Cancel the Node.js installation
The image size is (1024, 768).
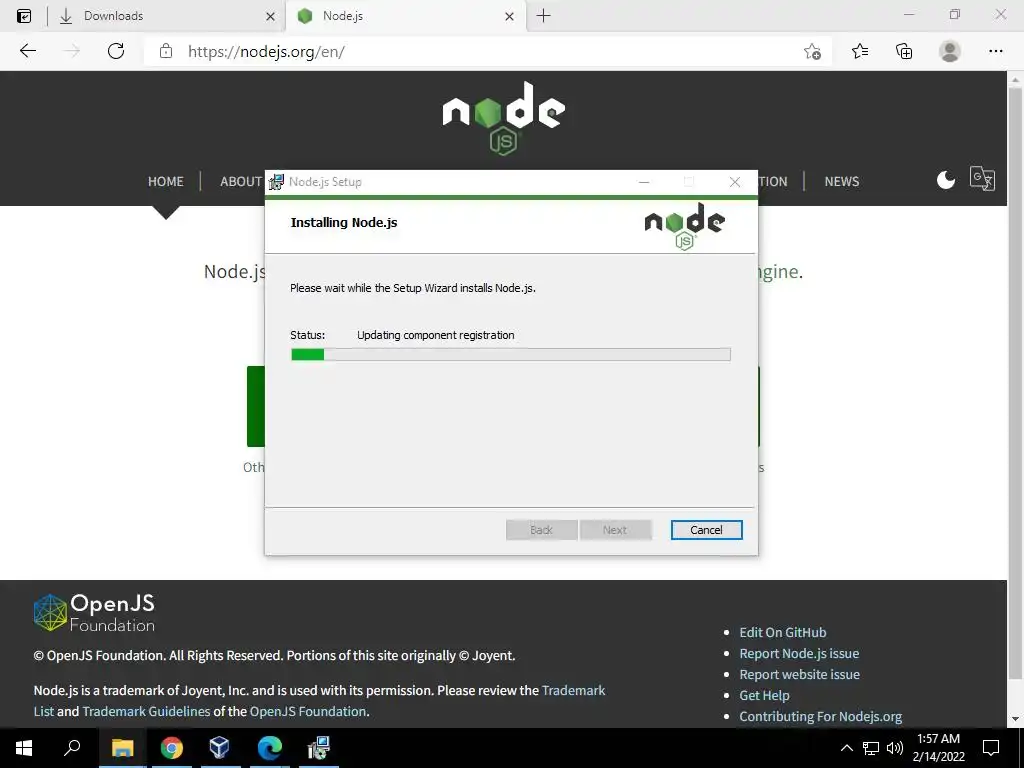point(706,530)
